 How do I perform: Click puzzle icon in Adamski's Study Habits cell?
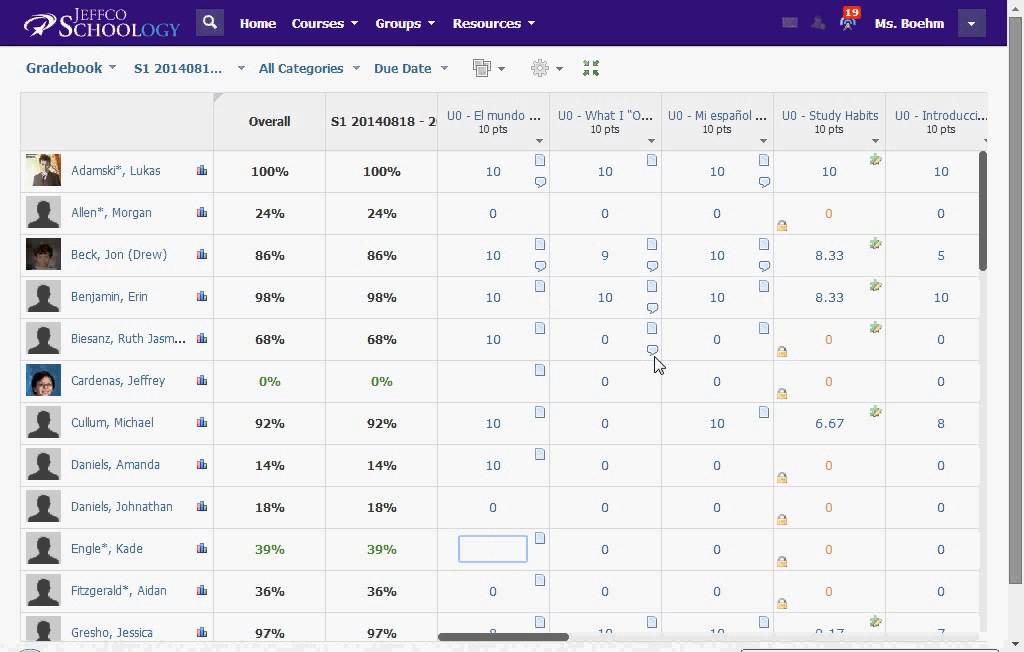point(876,159)
